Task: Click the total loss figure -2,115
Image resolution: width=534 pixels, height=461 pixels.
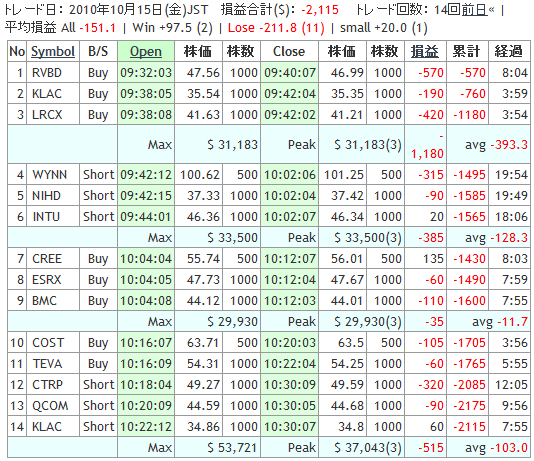Action: 320,10
